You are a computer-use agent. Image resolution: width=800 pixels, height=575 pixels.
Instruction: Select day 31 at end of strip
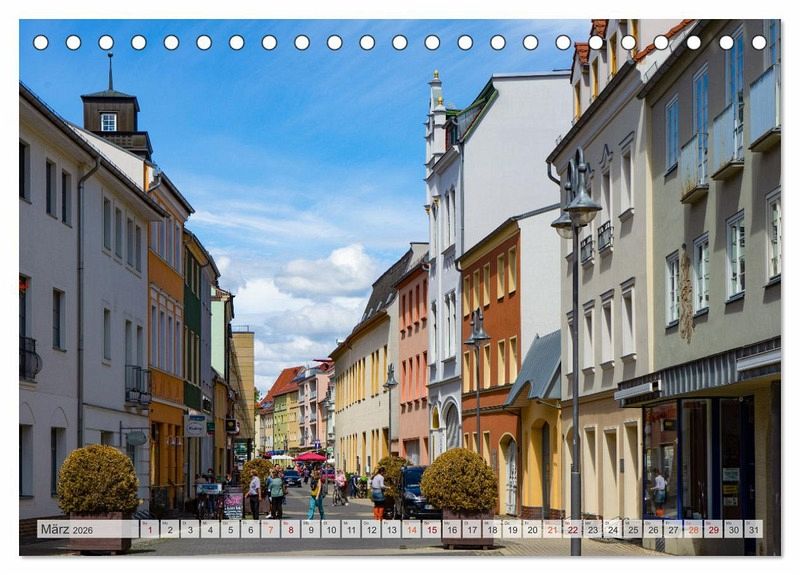point(753,529)
